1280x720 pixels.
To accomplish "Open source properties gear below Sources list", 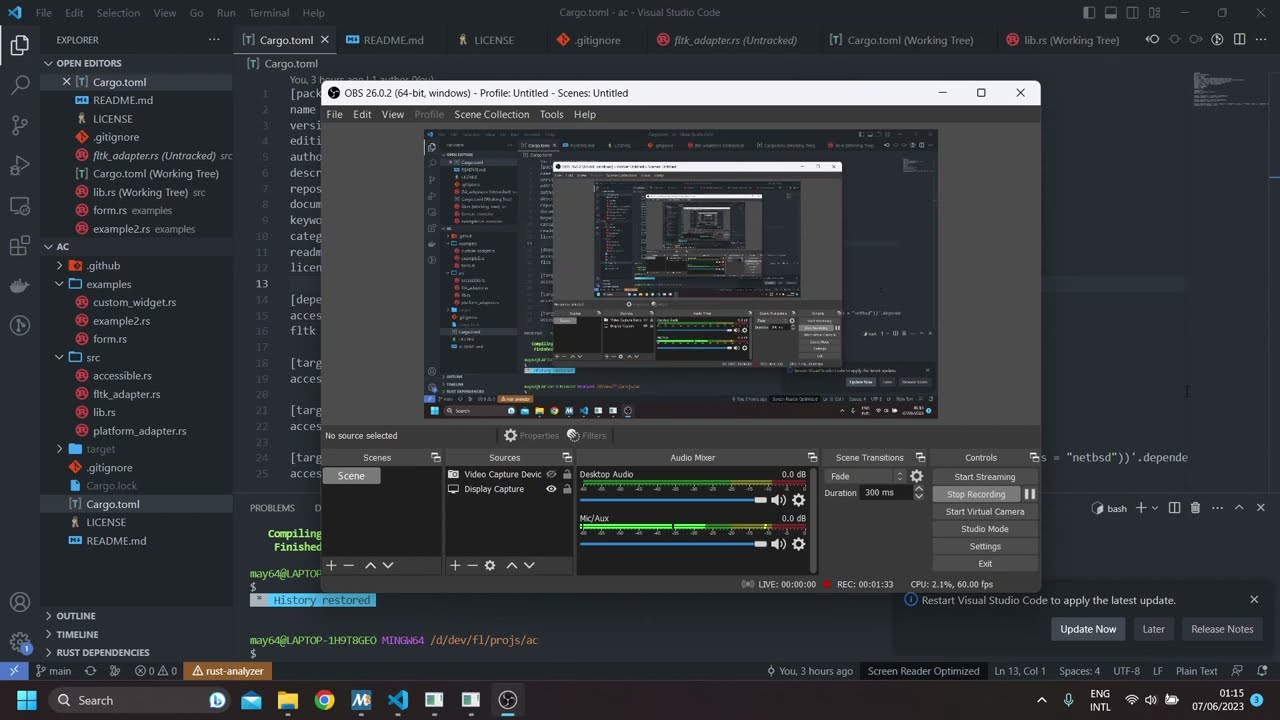I will pyautogui.click(x=490, y=565).
